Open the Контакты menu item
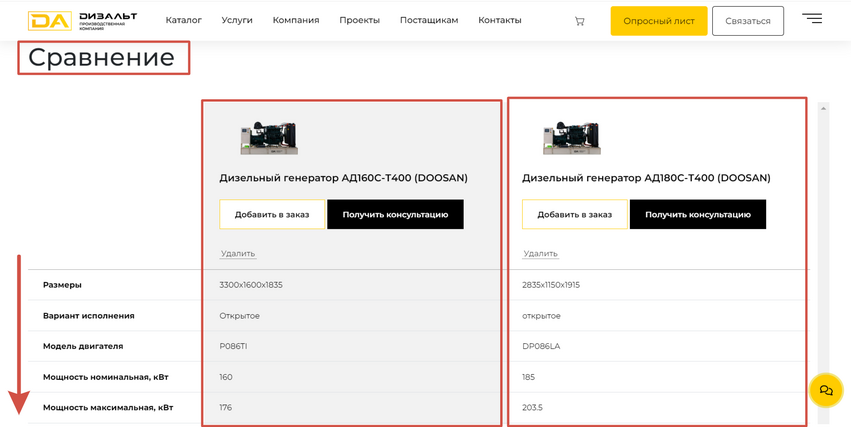851x427 pixels. coord(500,20)
